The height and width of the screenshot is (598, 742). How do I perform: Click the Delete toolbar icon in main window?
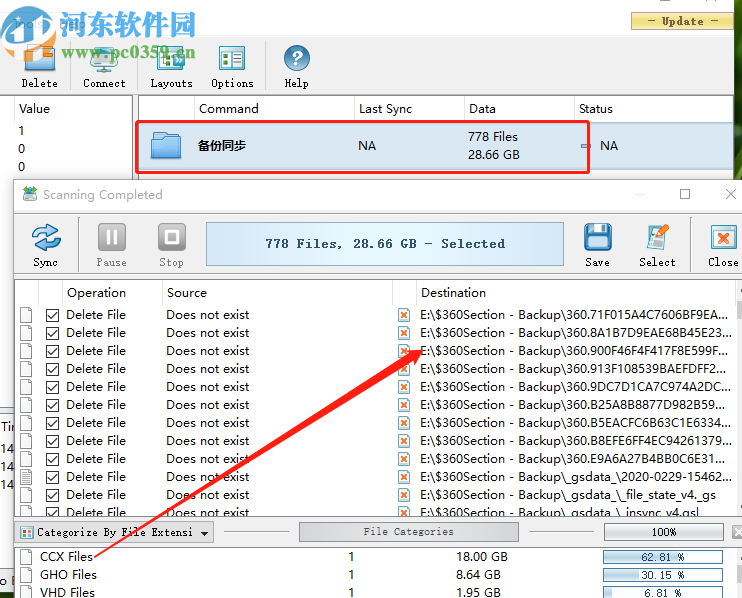(x=40, y=59)
